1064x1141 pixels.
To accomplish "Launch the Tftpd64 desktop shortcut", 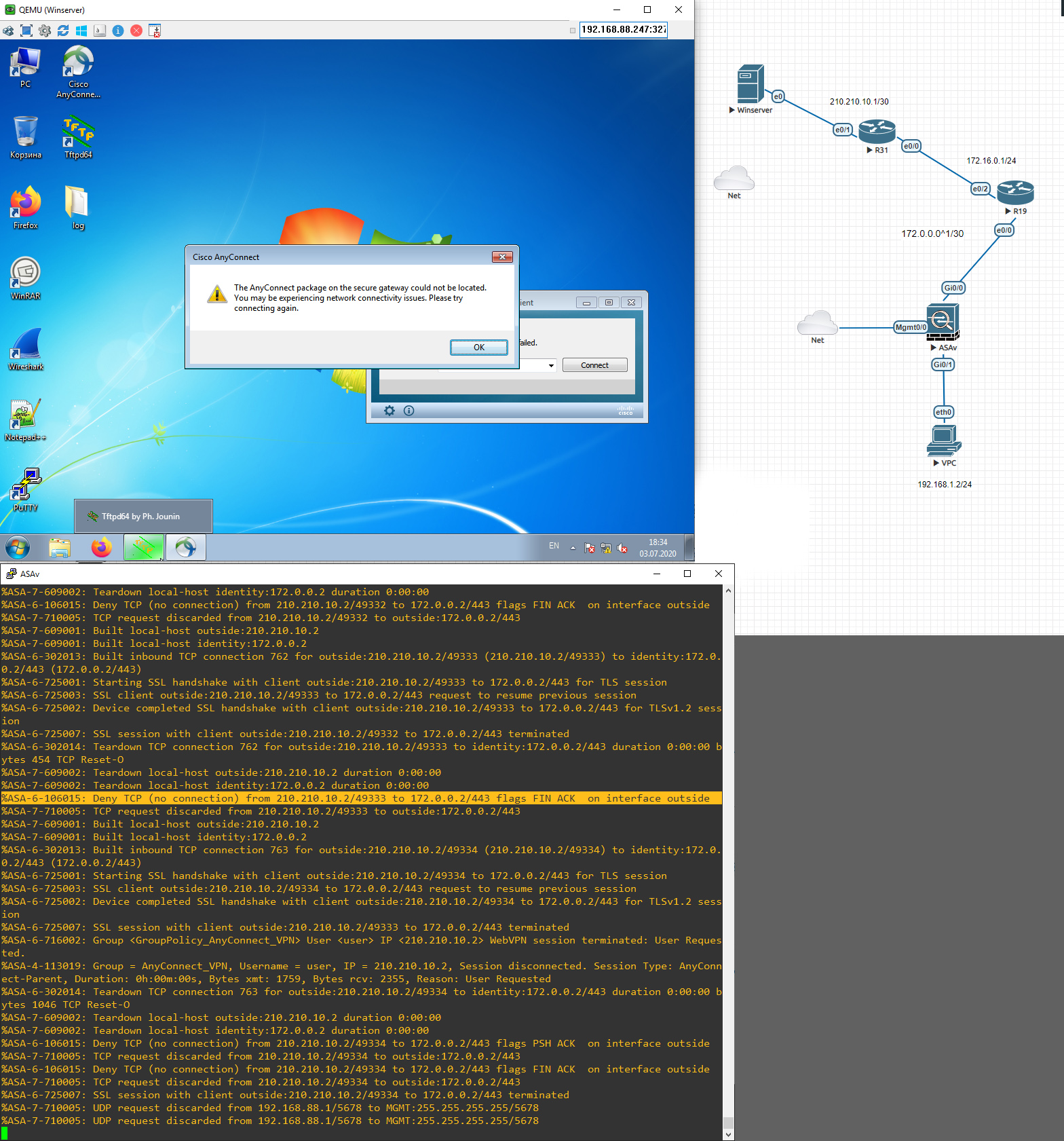I will 78,137.
